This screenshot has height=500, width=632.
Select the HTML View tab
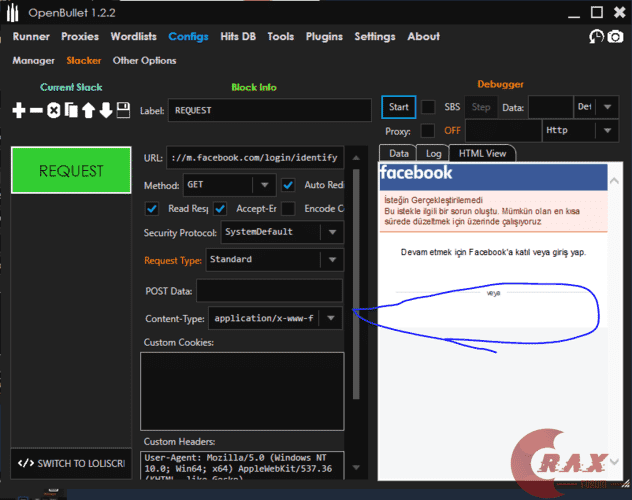(482, 154)
